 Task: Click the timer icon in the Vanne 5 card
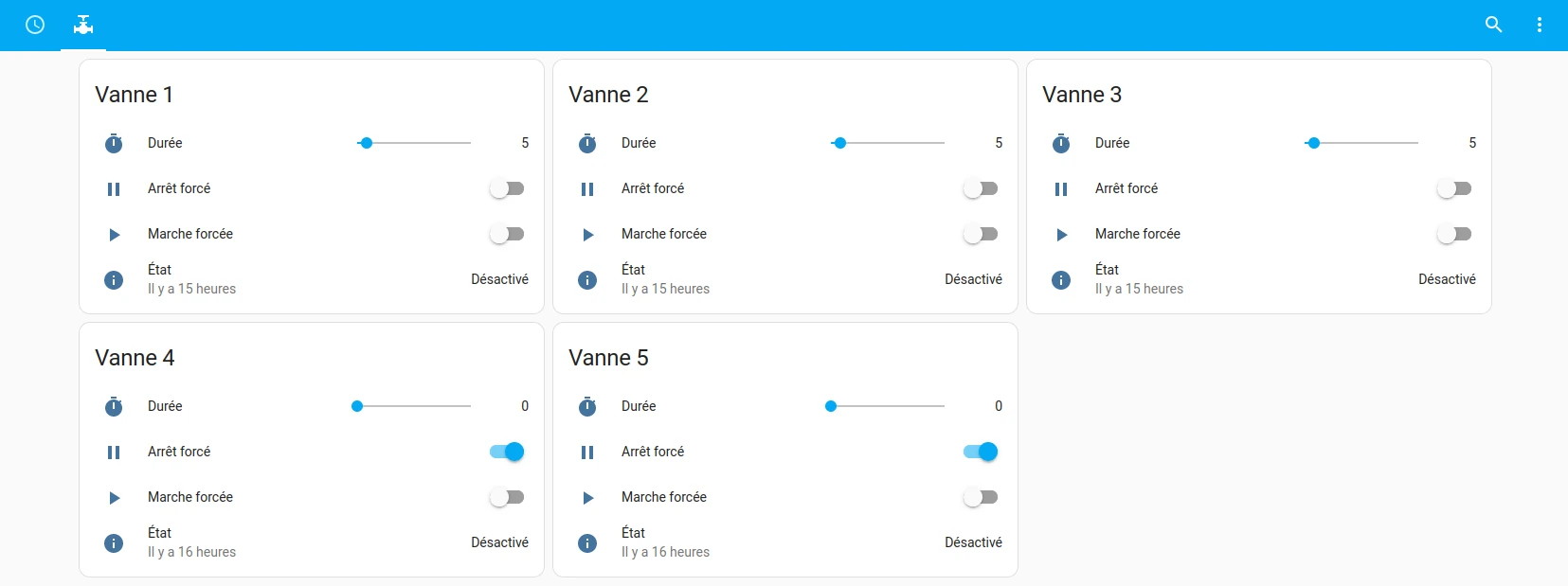pos(587,406)
